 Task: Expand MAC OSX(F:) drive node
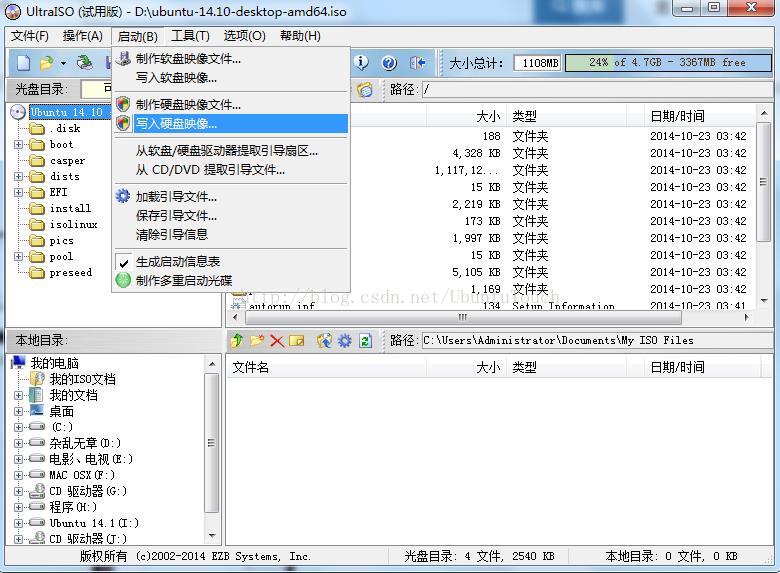click(x=18, y=475)
